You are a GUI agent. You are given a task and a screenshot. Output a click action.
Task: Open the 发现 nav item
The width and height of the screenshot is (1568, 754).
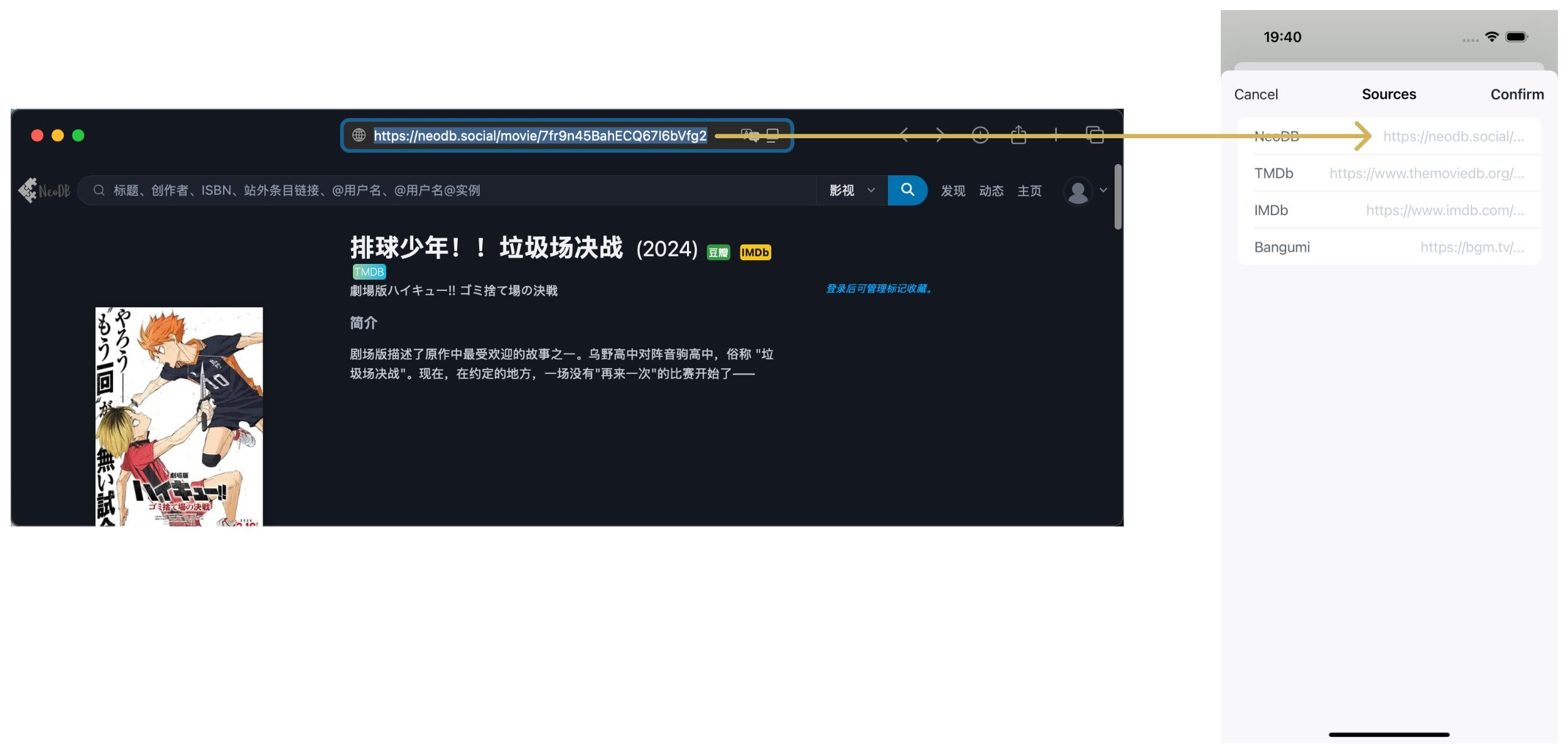(x=953, y=191)
